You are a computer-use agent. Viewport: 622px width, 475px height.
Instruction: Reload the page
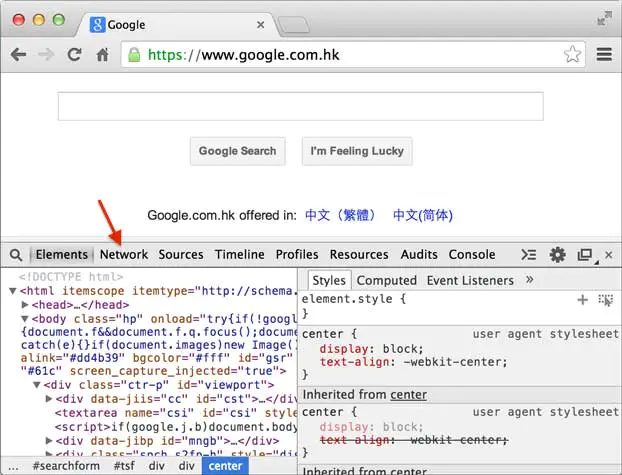(x=74, y=54)
